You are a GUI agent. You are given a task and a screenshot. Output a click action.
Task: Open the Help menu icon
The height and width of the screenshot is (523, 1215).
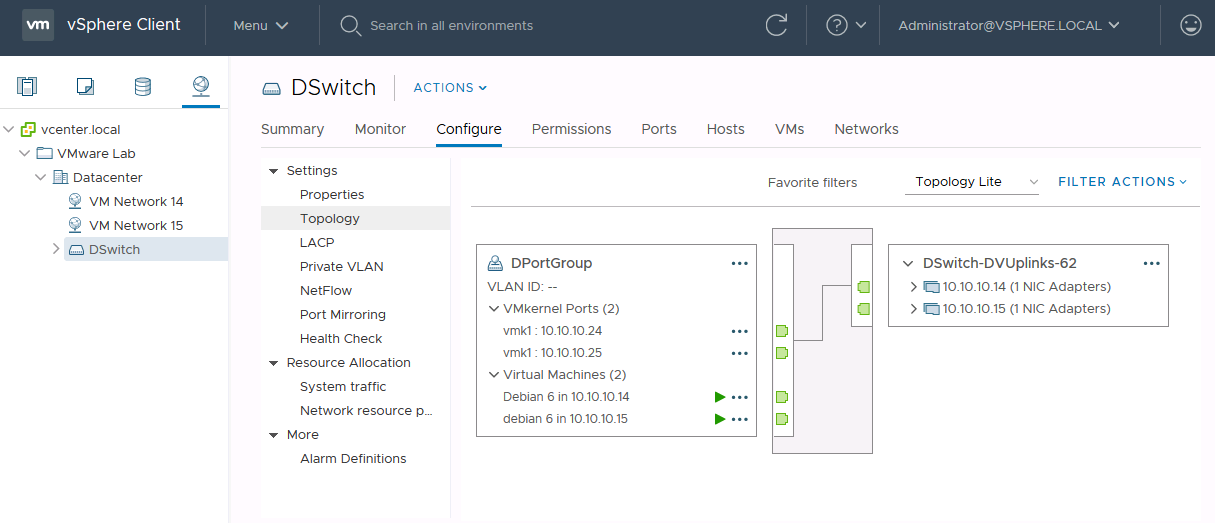837,26
